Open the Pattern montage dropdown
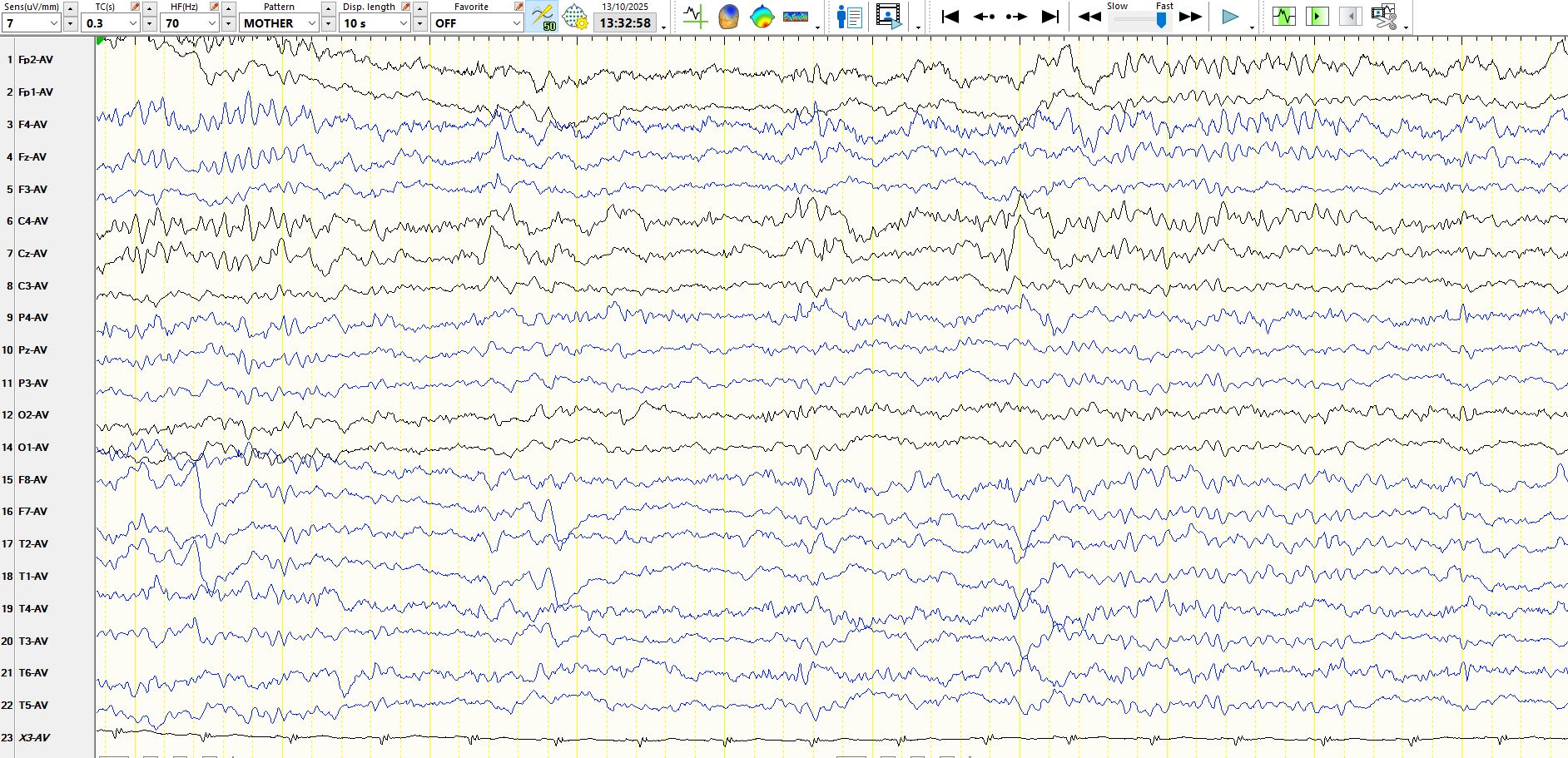This screenshot has width=1568, height=758. pos(279,23)
